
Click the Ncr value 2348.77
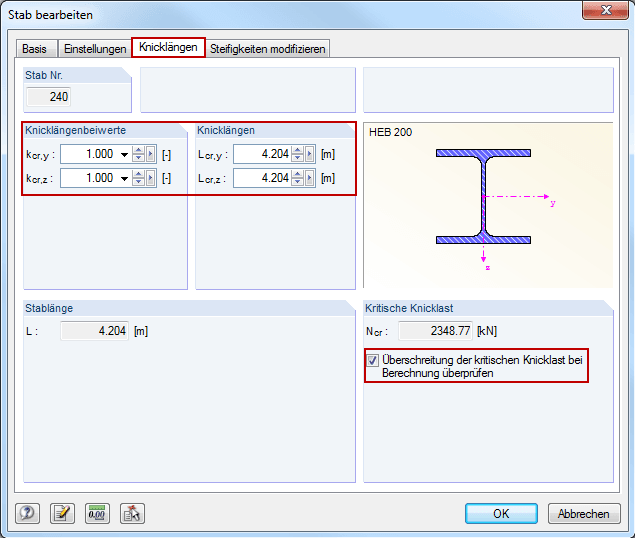(435, 331)
